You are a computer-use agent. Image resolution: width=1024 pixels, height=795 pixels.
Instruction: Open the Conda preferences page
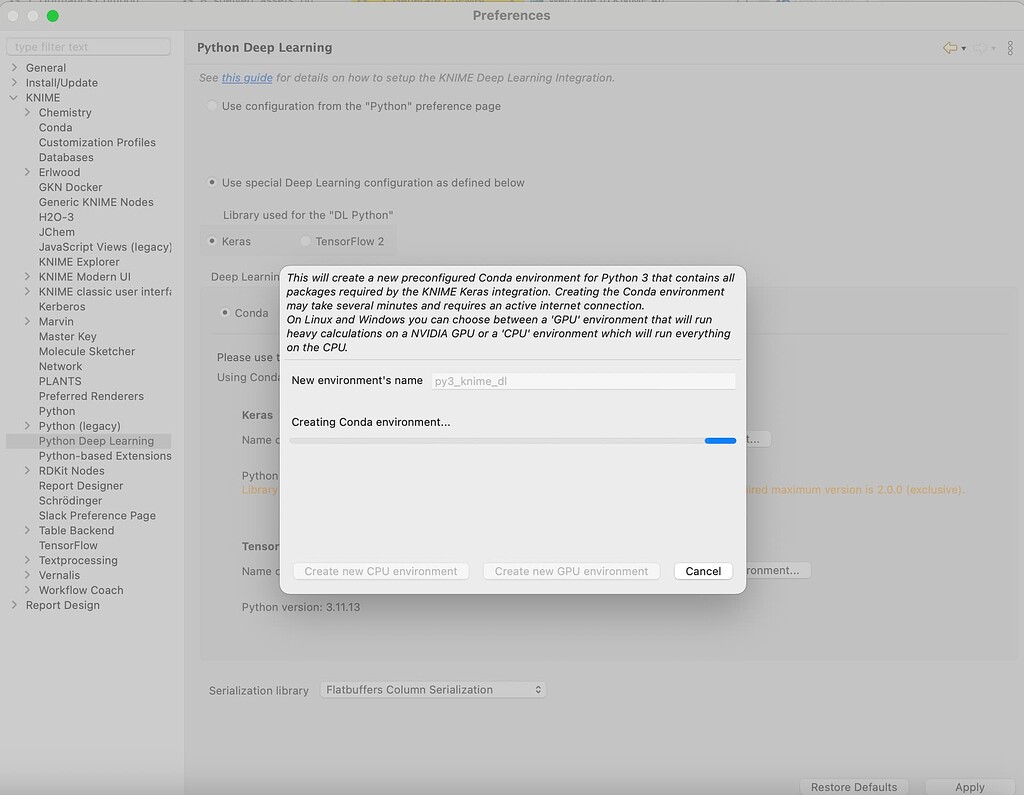click(55, 127)
